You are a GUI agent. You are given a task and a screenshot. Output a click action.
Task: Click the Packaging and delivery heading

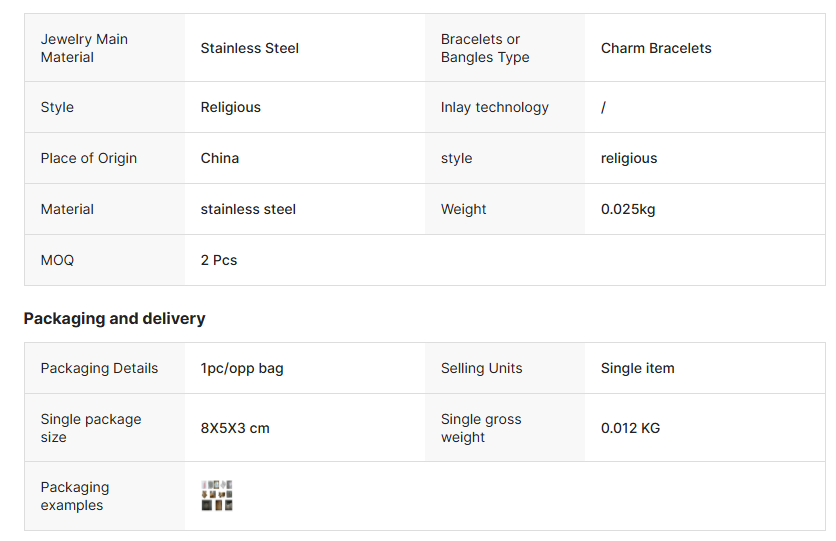pyautogui.click(x=114, y=318)
